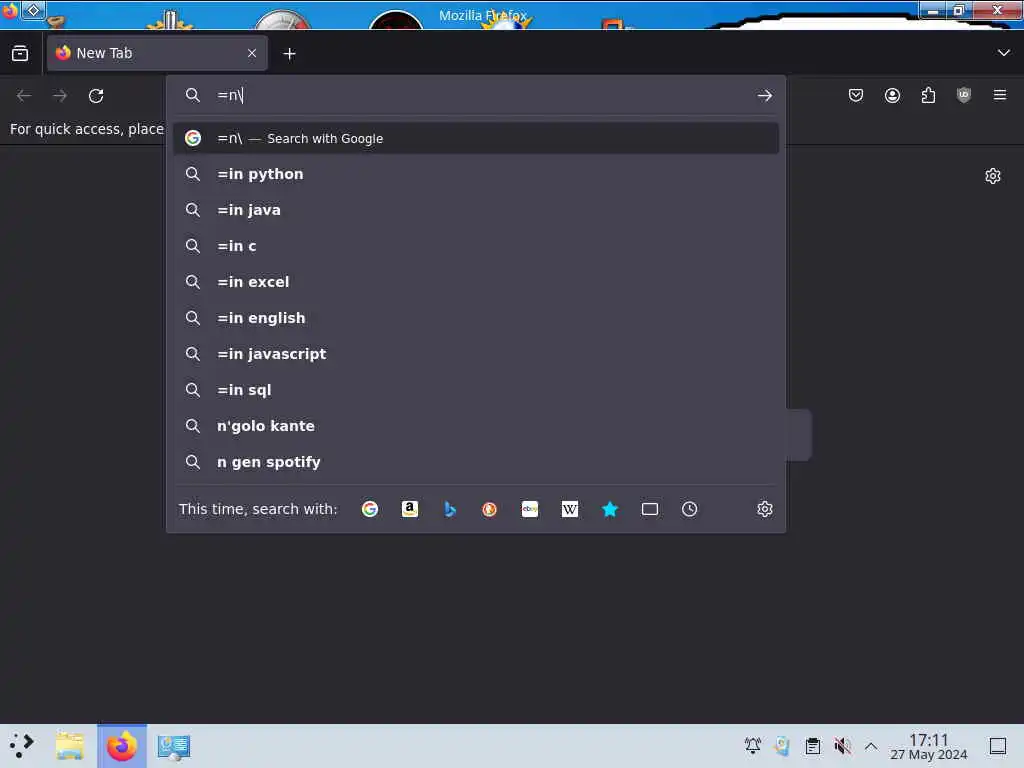Viewport: 1024px width, 768px height.
Task: Search in open Tabs icon
Action: [650, 509]
